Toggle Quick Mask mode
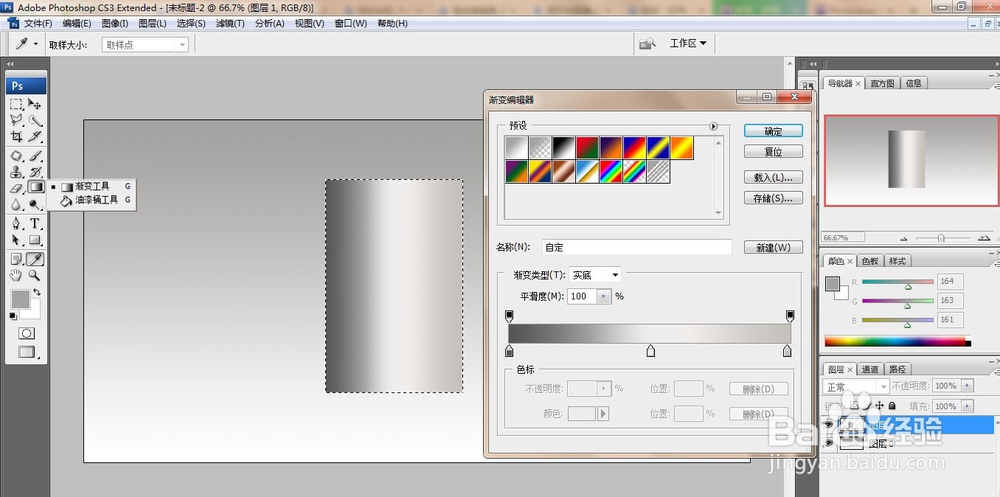 pos(26,334)
